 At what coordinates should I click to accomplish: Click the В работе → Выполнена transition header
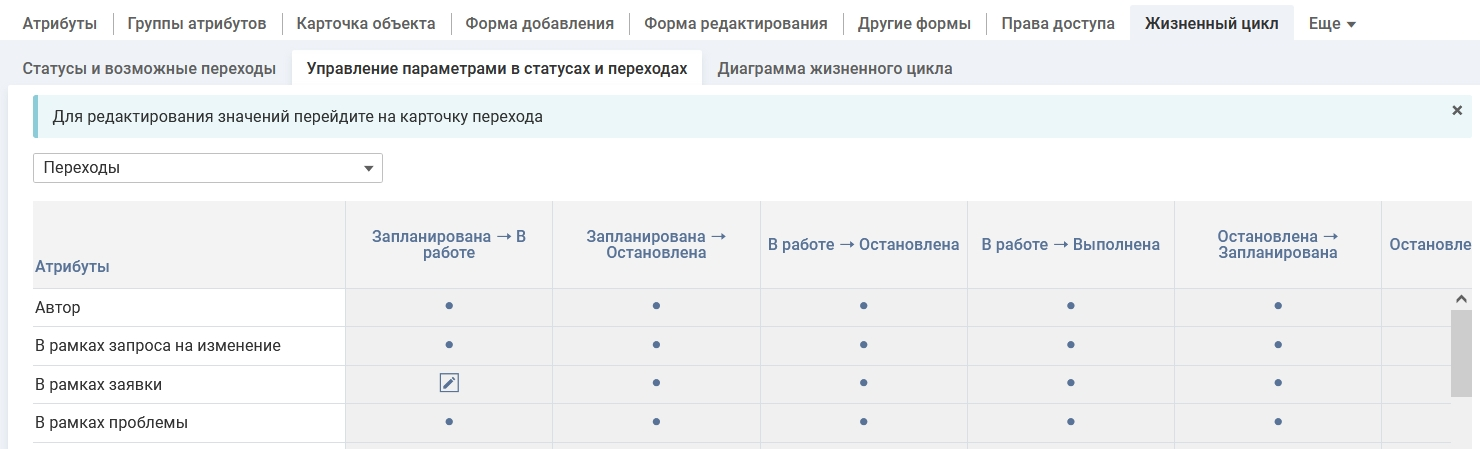pyautogui.click(x=1070, y=245)
